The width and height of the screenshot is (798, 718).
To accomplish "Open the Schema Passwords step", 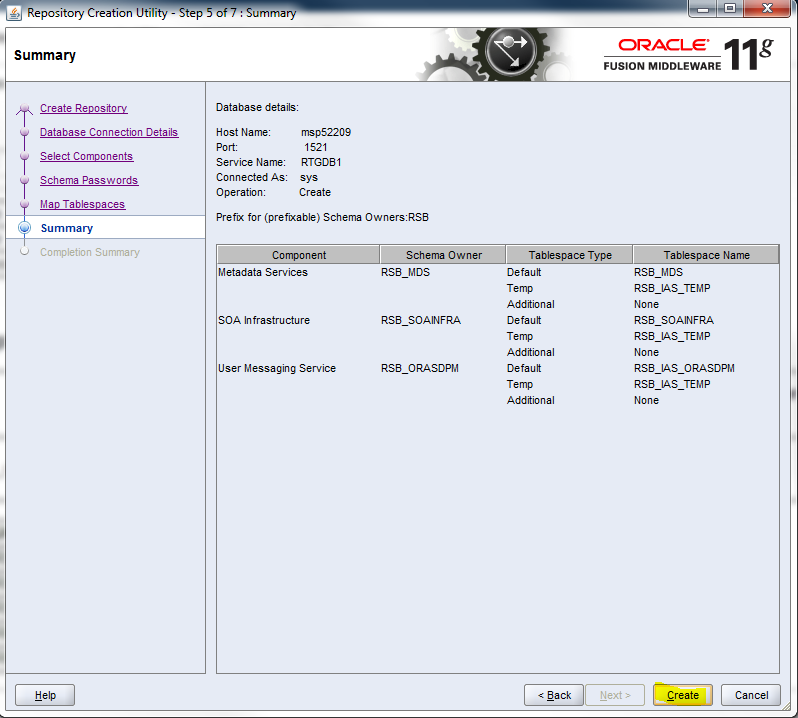I will (x=89, y=180).
